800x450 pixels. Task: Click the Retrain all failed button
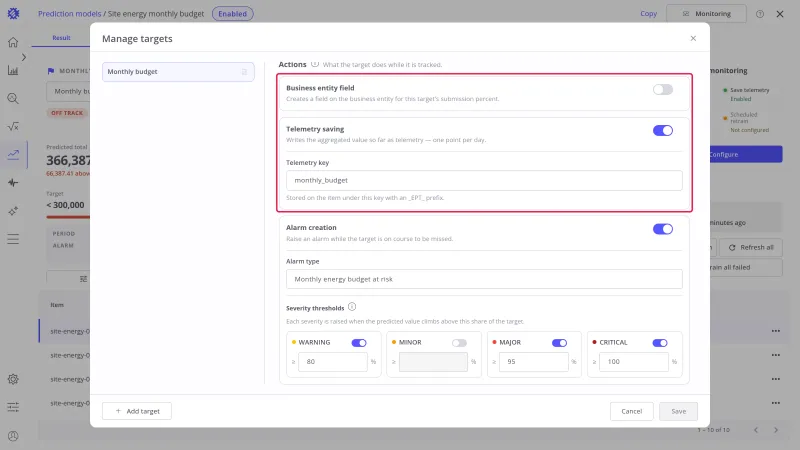coord(745,267)
